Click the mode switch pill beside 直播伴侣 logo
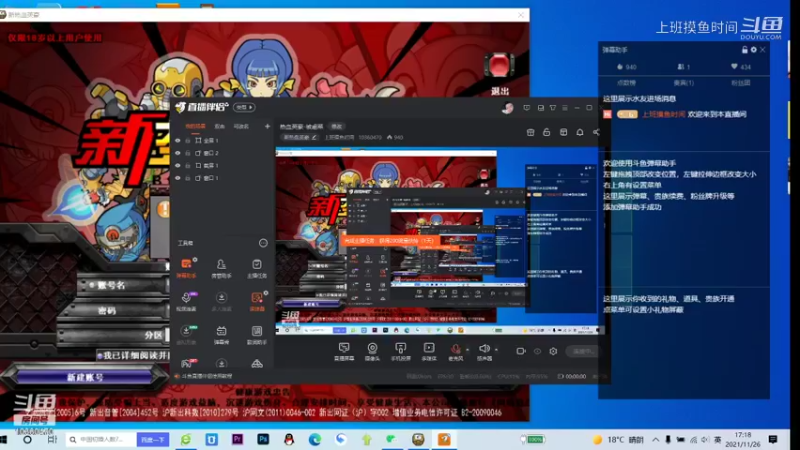The width and height of the screenshot is (800, 450). [x=244, y=107]
